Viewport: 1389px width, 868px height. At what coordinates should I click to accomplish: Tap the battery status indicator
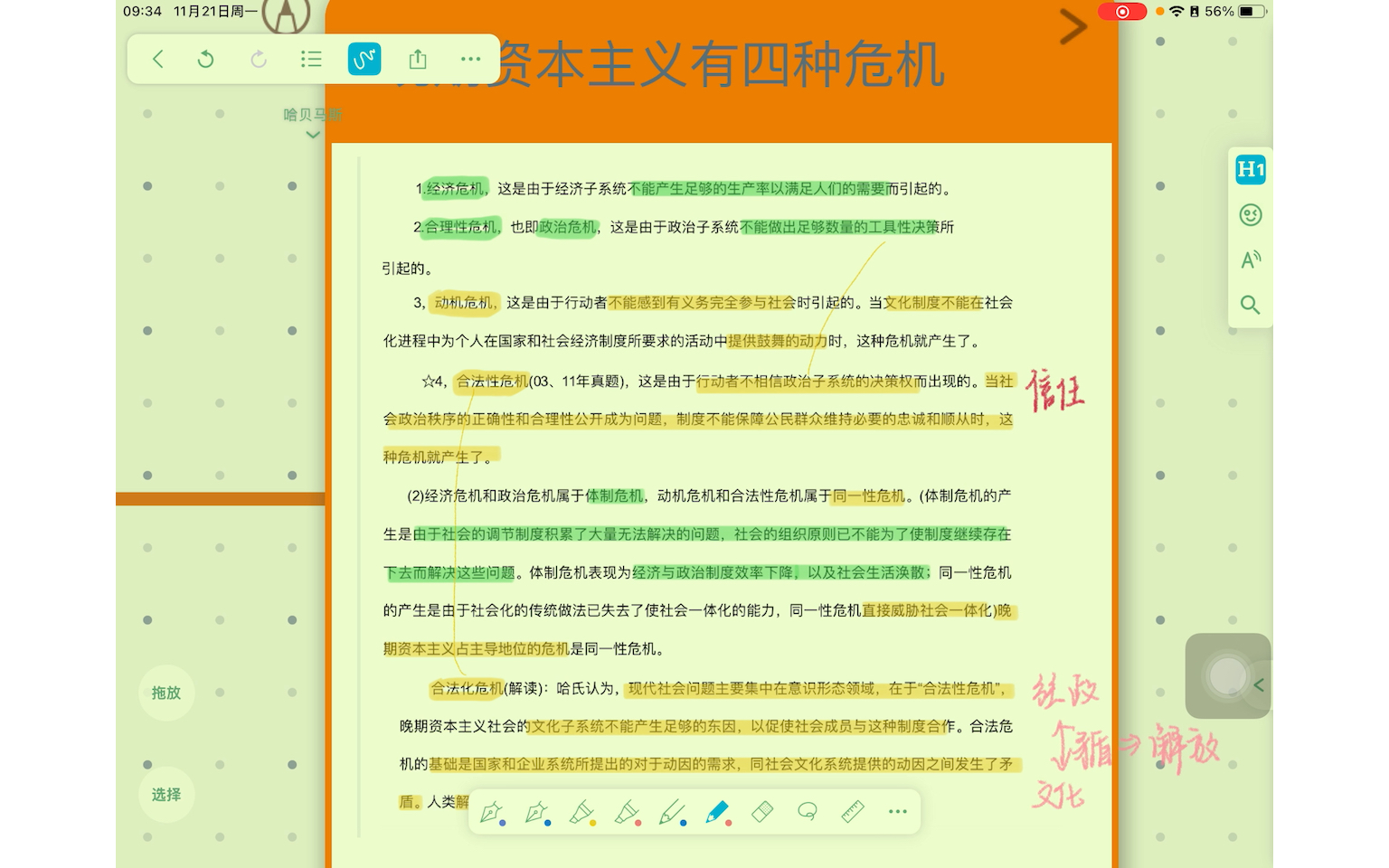[1252, 12]
